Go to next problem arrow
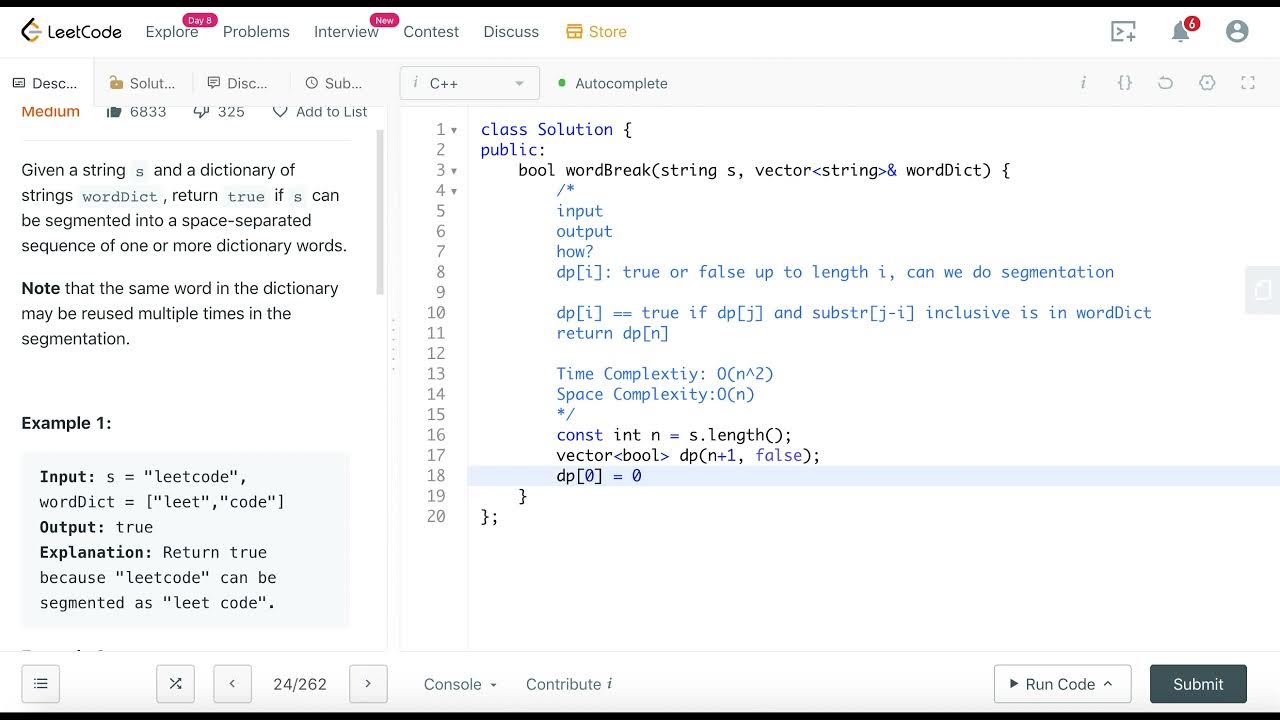The height and width of the screenshot is (720, 1280). click(368, 684)
